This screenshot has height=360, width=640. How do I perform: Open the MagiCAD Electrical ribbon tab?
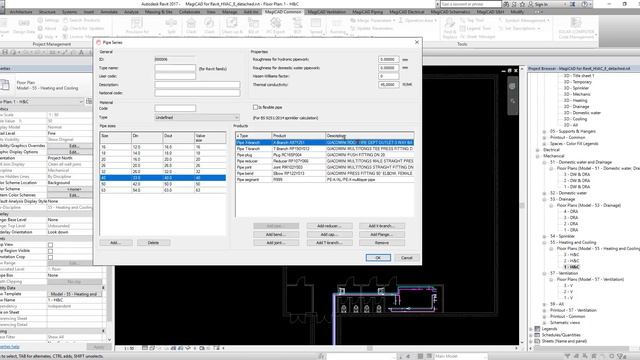click(407, 12)
